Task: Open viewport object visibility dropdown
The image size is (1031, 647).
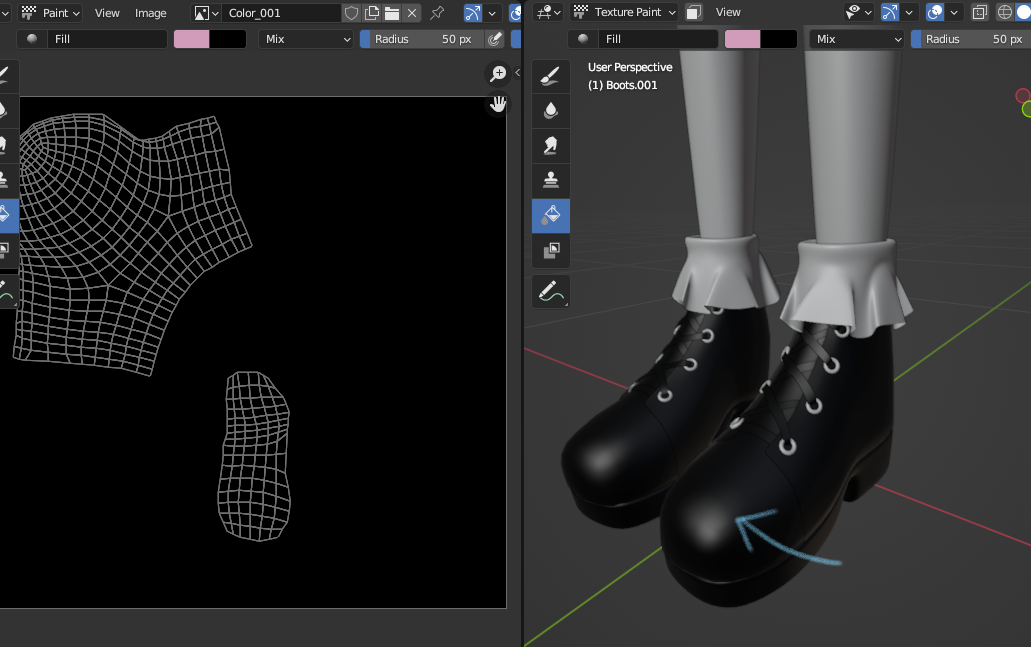Action: (x=859, y=12)
